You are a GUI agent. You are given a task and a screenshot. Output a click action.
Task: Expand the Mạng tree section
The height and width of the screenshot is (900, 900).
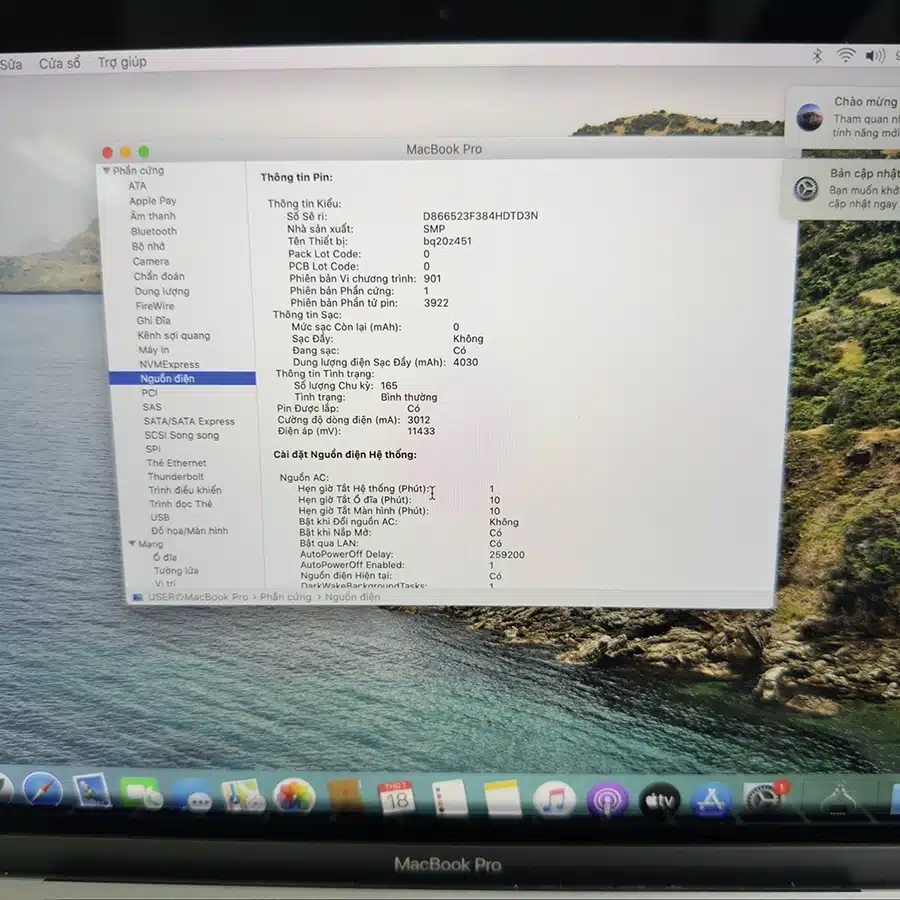(x=135, y=544)
